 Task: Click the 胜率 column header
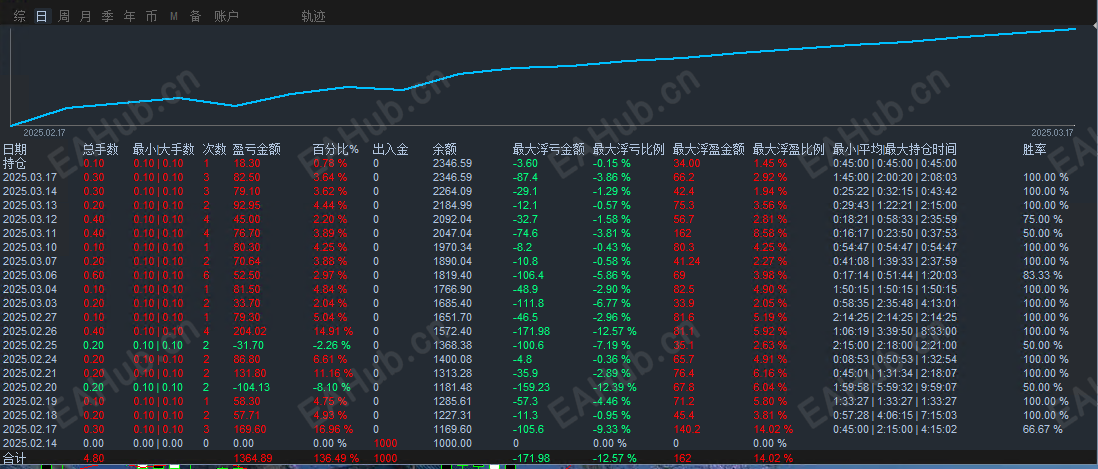[1035, 149]
